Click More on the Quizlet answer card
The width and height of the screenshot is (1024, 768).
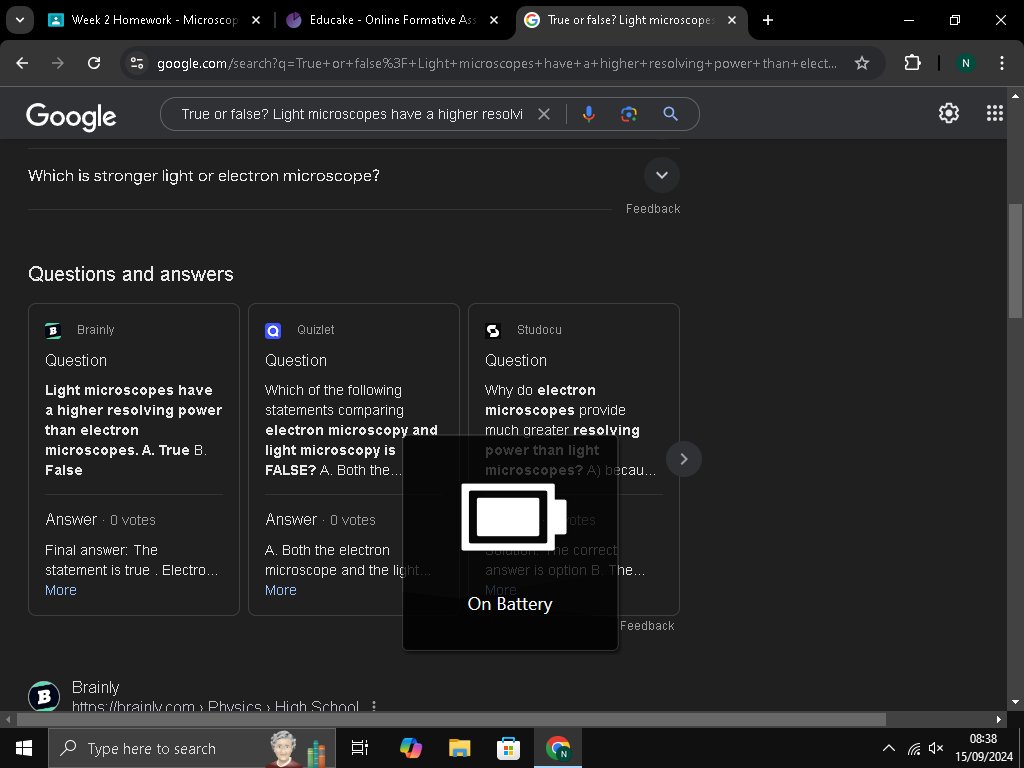pos(281,590)
